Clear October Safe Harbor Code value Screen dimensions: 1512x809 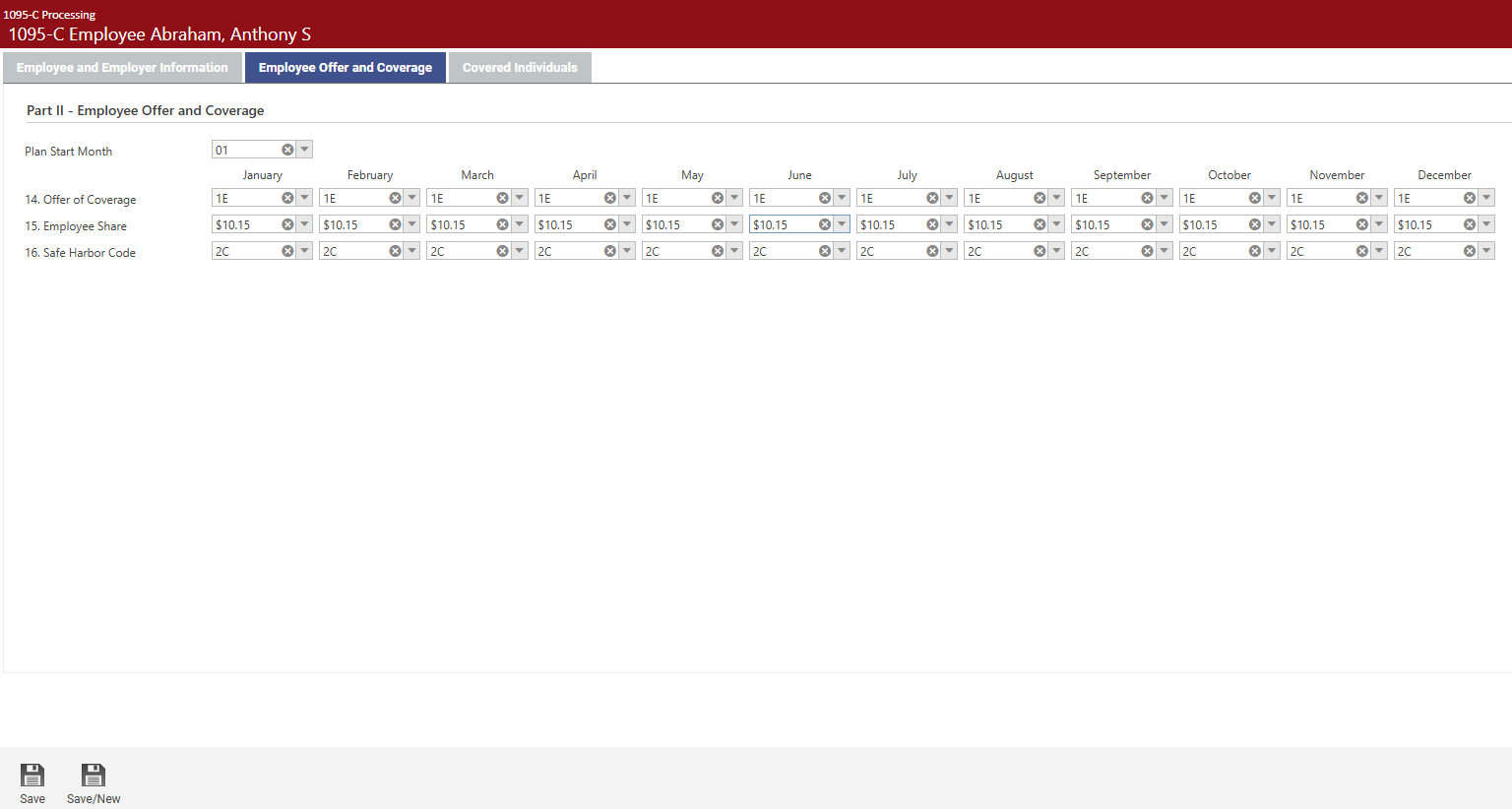click(x=1254, y=251)
